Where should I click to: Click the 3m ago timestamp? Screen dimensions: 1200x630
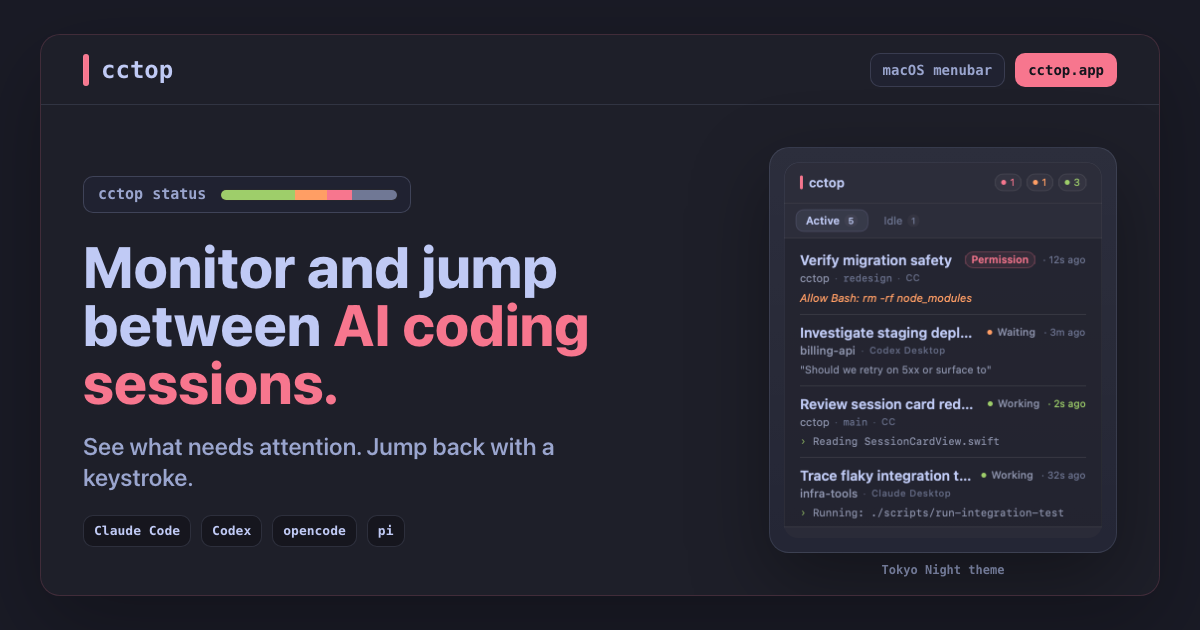pyautogui.click(x=1067, y=332)
